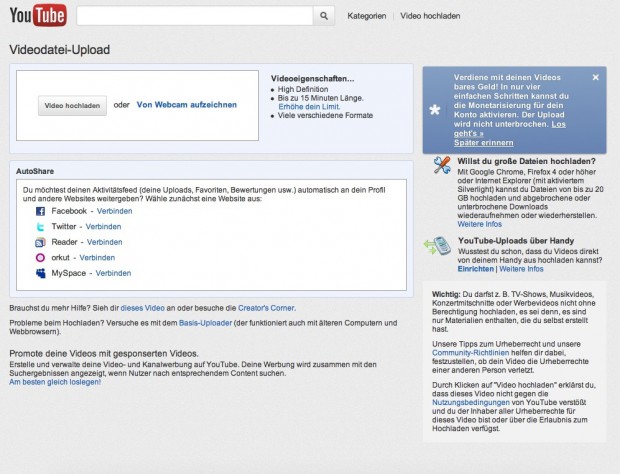Open Weitere Infos under large file uploads

pyautogui.click(x=480, y=224)
